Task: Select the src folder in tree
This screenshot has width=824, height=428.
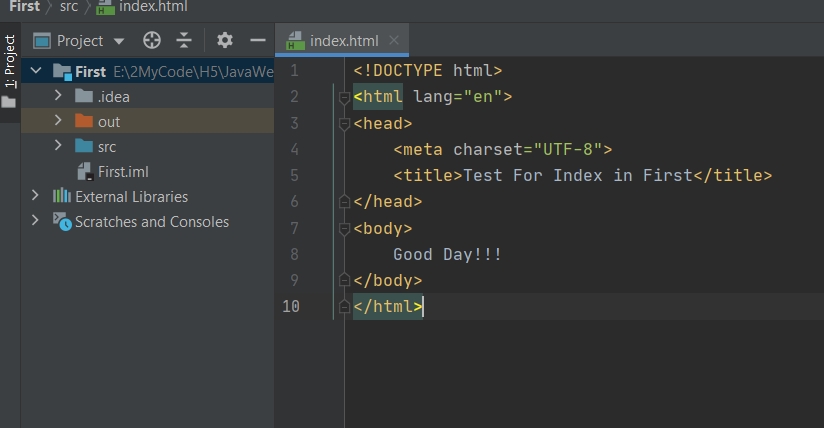Action: click(x=107, y=147)
